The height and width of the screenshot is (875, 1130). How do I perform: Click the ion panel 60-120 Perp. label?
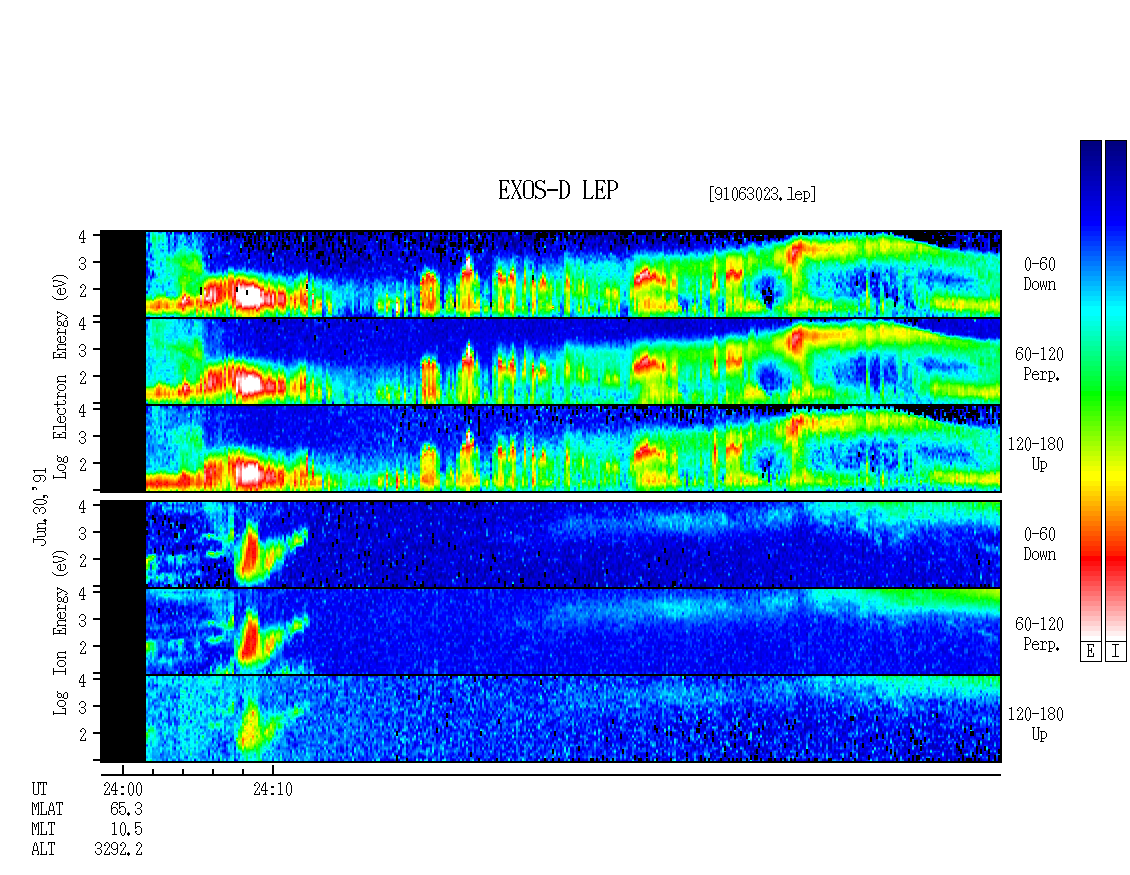pos(1039,634)
